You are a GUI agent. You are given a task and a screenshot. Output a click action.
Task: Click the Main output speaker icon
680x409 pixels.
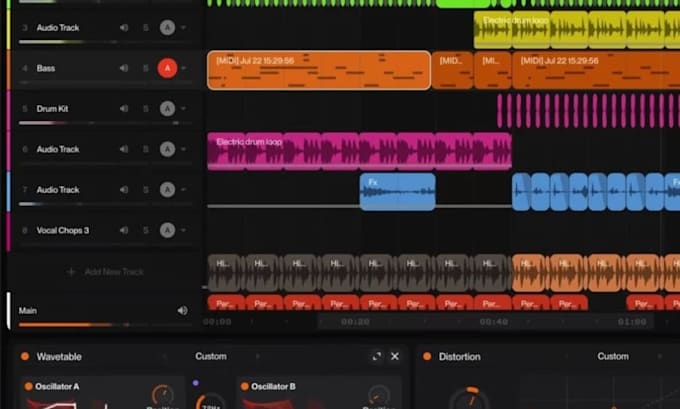click(x=183, y=311)
